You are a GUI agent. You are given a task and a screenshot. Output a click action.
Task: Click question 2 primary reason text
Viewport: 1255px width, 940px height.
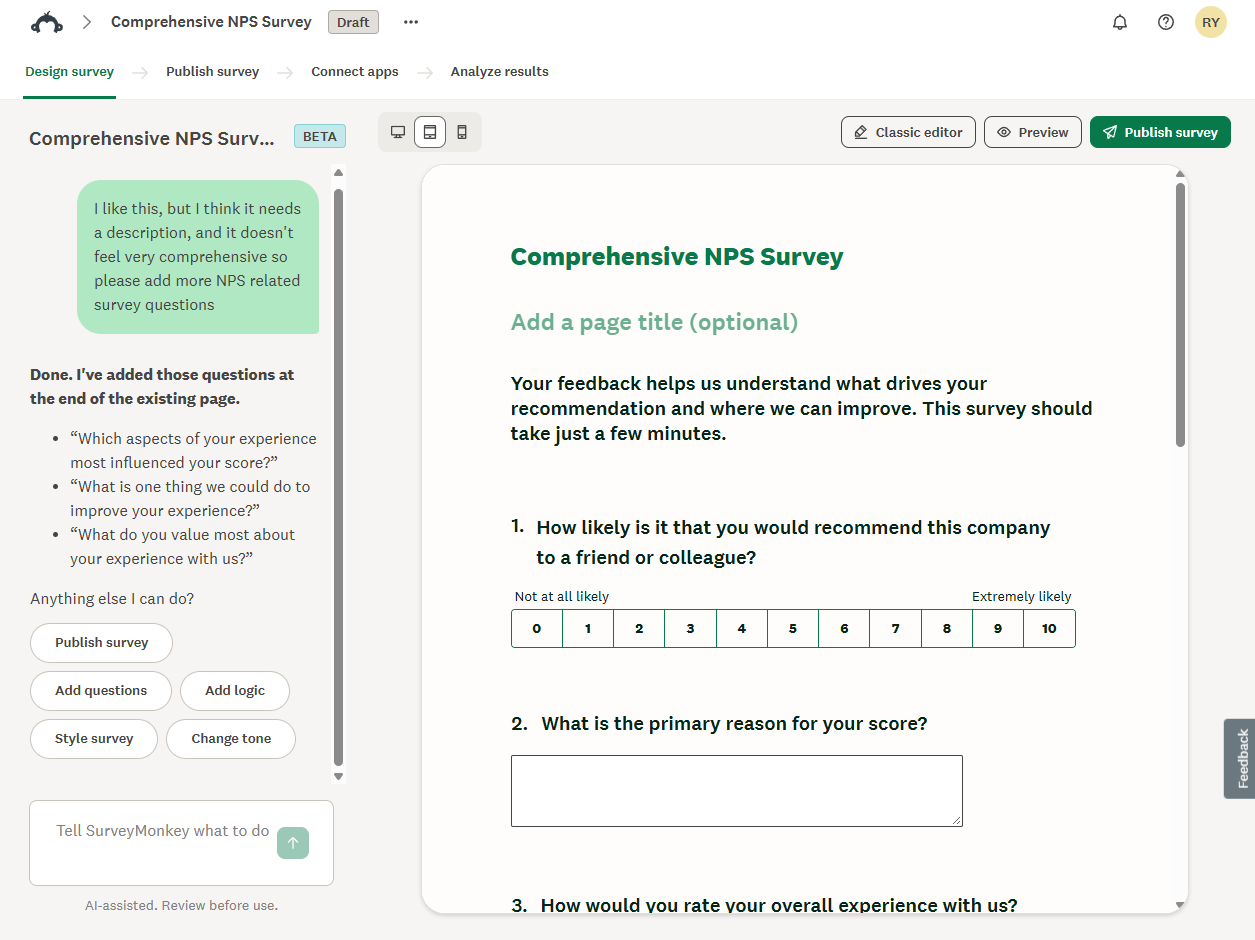(734, 723)
